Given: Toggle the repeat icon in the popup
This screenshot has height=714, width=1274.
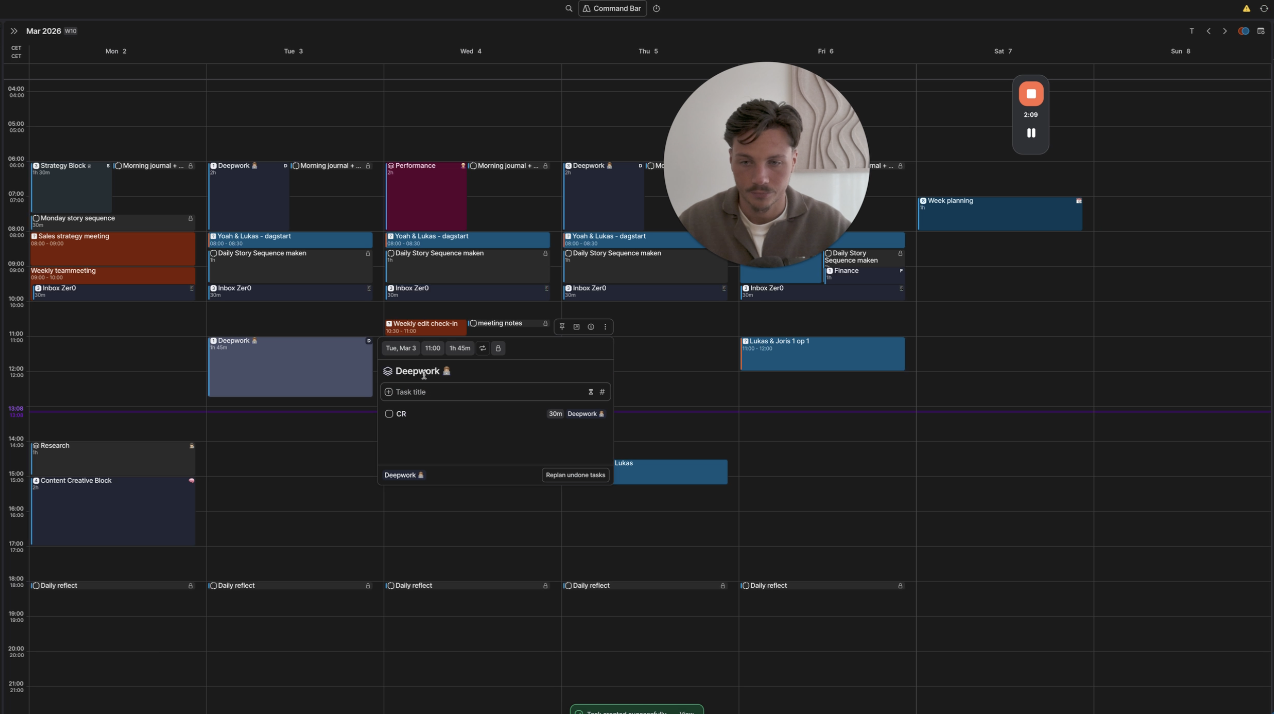Looking at the screenshot, I should pos(483,348).
